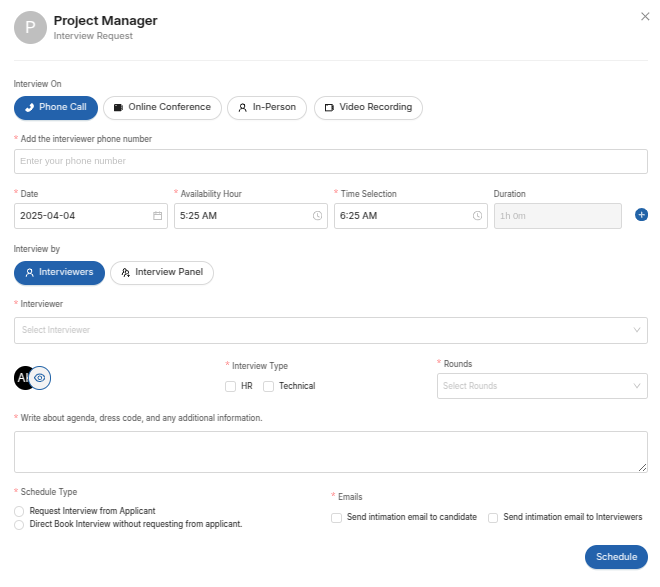The width and height of the screenshot is (660, 587).
Task: Click the calendar icon in Date field
Action: coord(157,216)
